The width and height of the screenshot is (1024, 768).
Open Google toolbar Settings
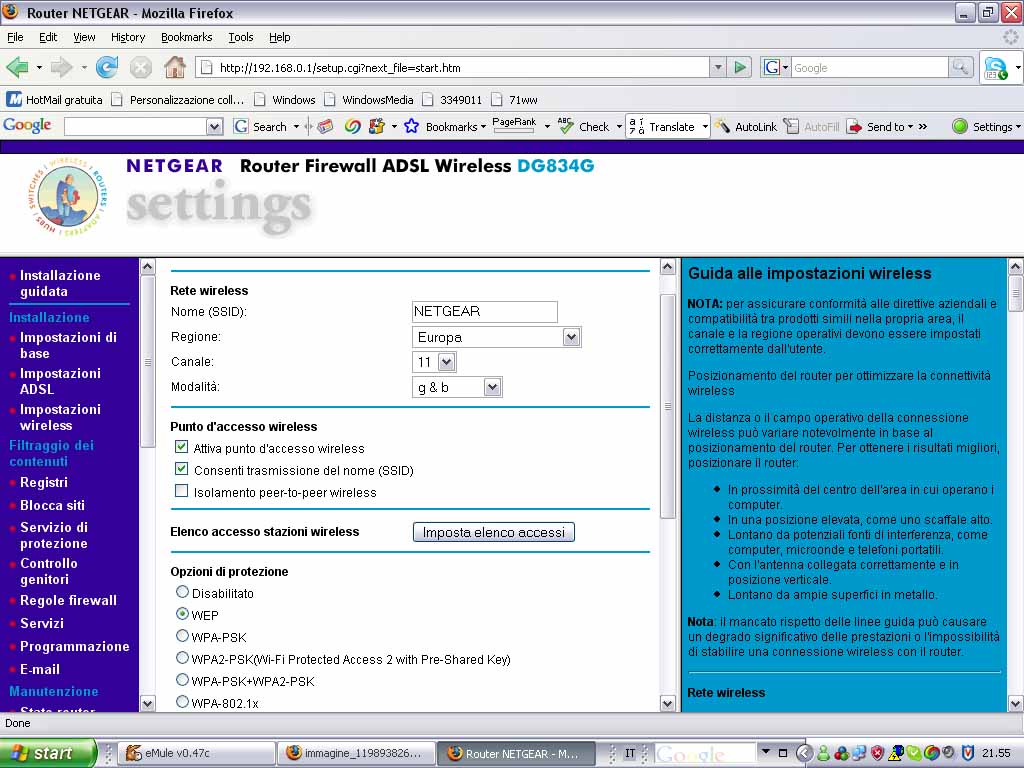pyautogui.click(x=983, y=127)
